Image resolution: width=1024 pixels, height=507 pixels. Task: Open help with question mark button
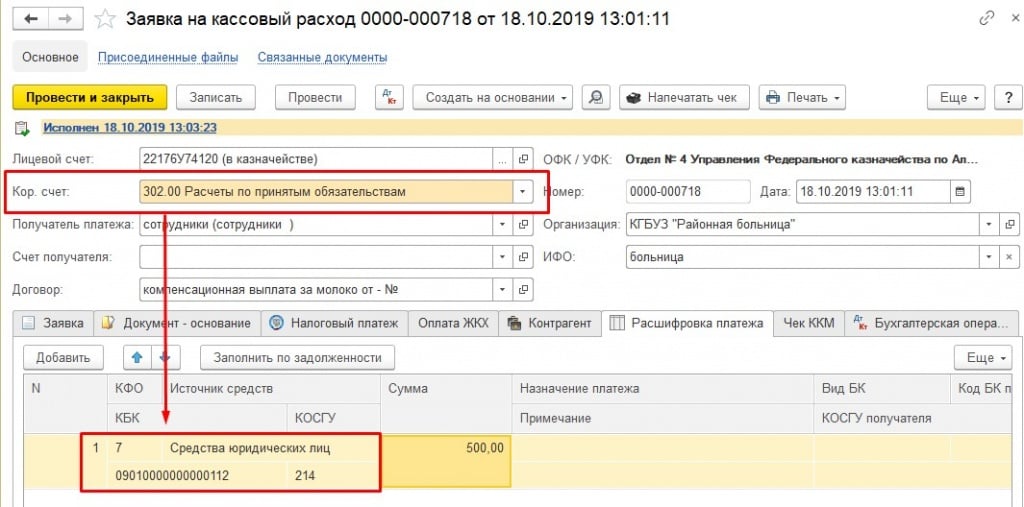point(1008,97)
